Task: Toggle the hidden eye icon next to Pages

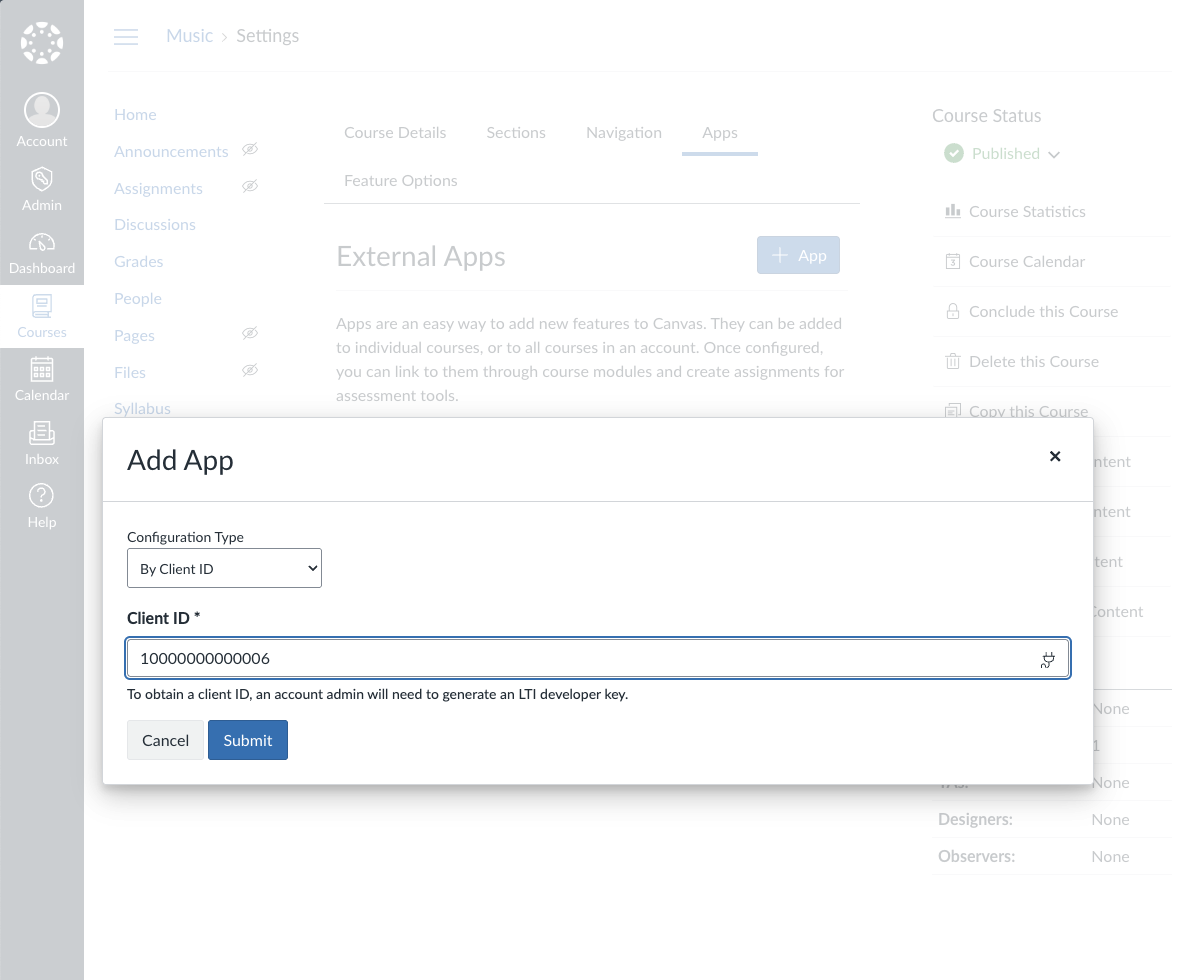Action: (x=250, y=333)
